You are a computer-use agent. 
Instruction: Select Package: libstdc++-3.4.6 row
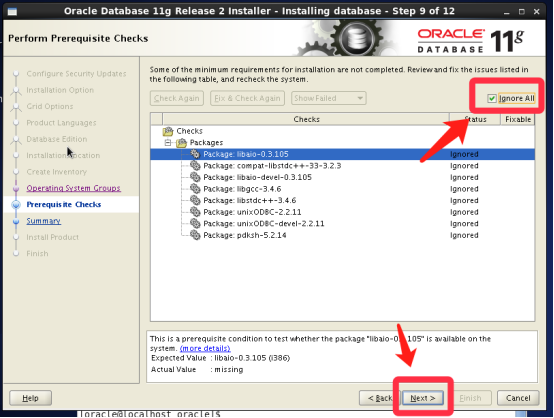(342, 200)
